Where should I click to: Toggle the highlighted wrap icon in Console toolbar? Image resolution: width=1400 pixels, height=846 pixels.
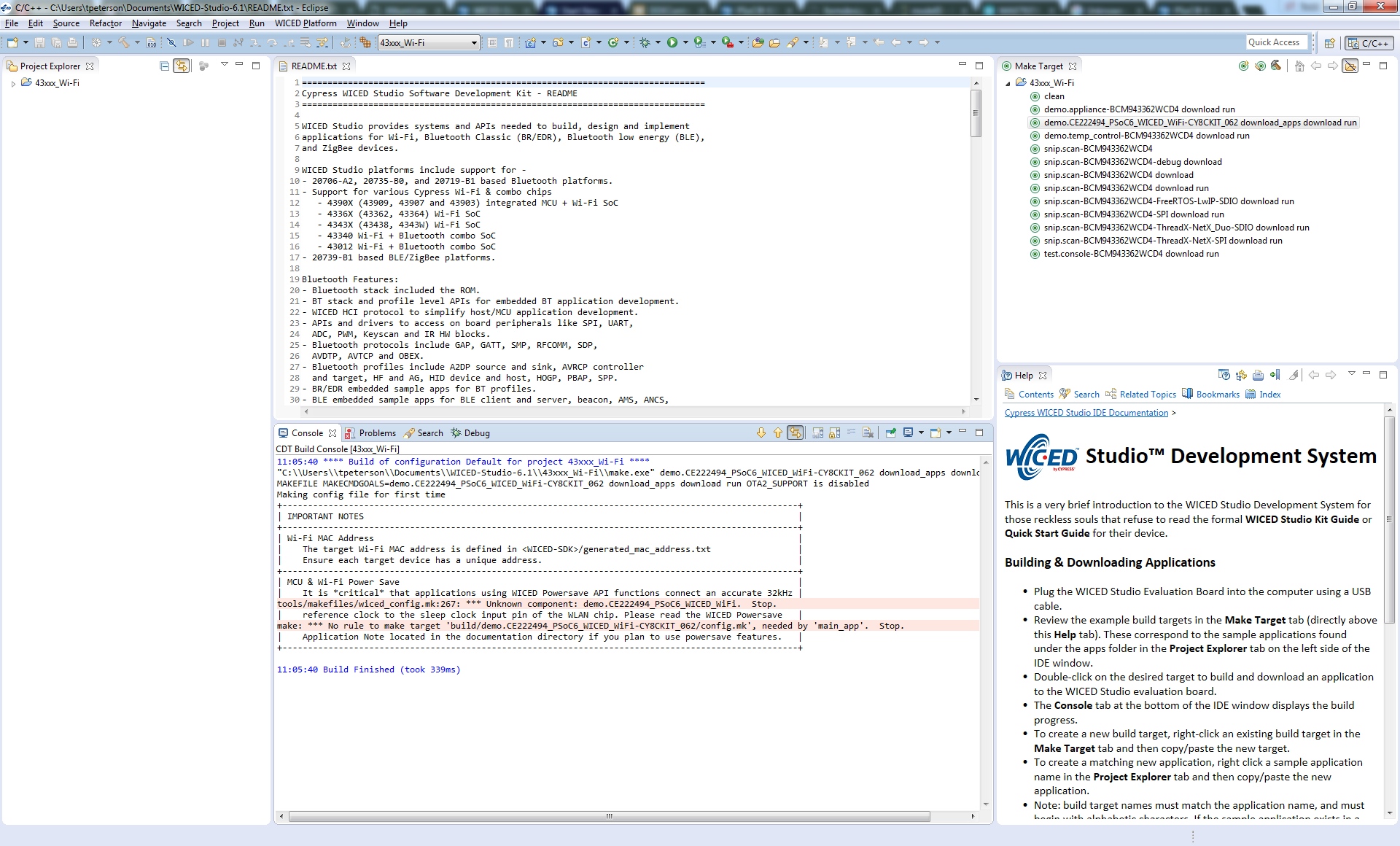[x=796, y=433]
